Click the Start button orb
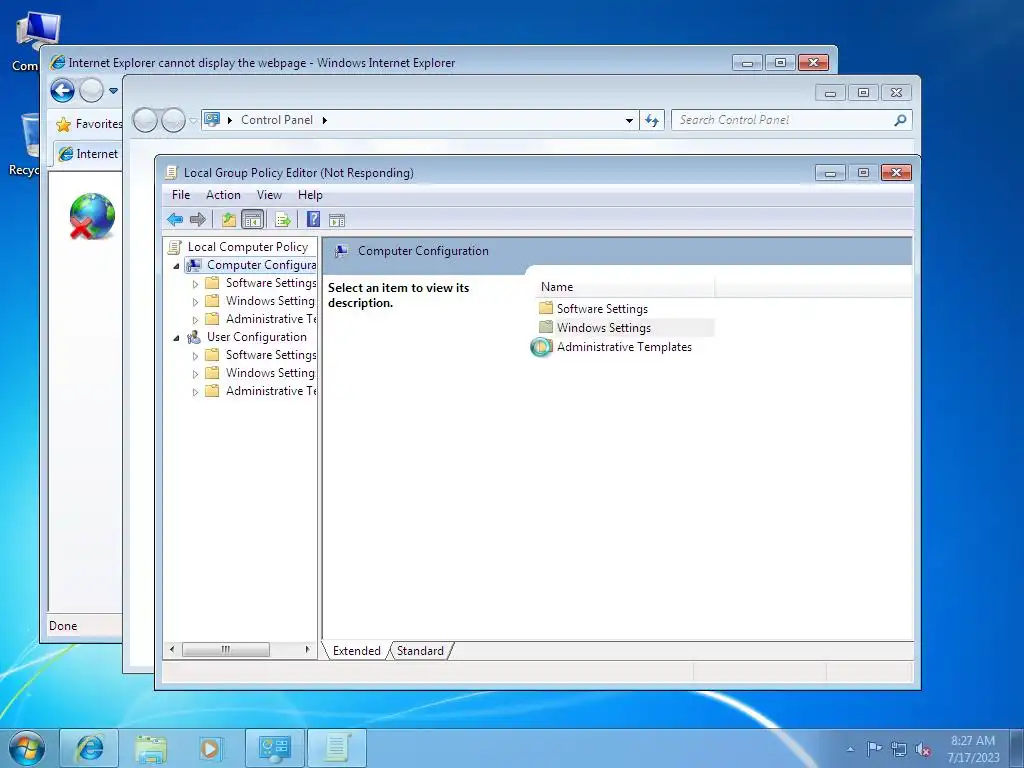The width and height of the screenshot is (1024, 768). pos(26,748)
